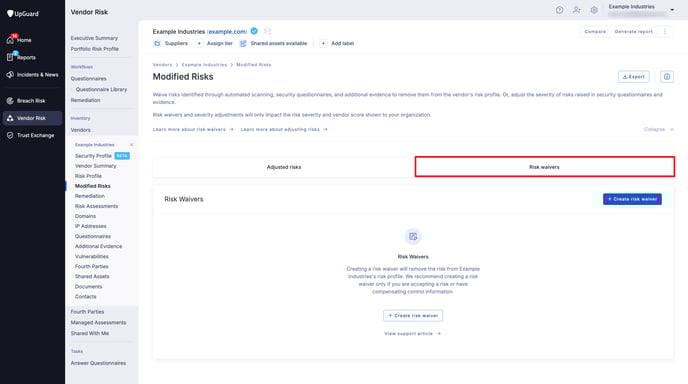Viewport: 688px width, 384px height.
Task: Open Questionnaire Library
Action: [x=101, y=90]
